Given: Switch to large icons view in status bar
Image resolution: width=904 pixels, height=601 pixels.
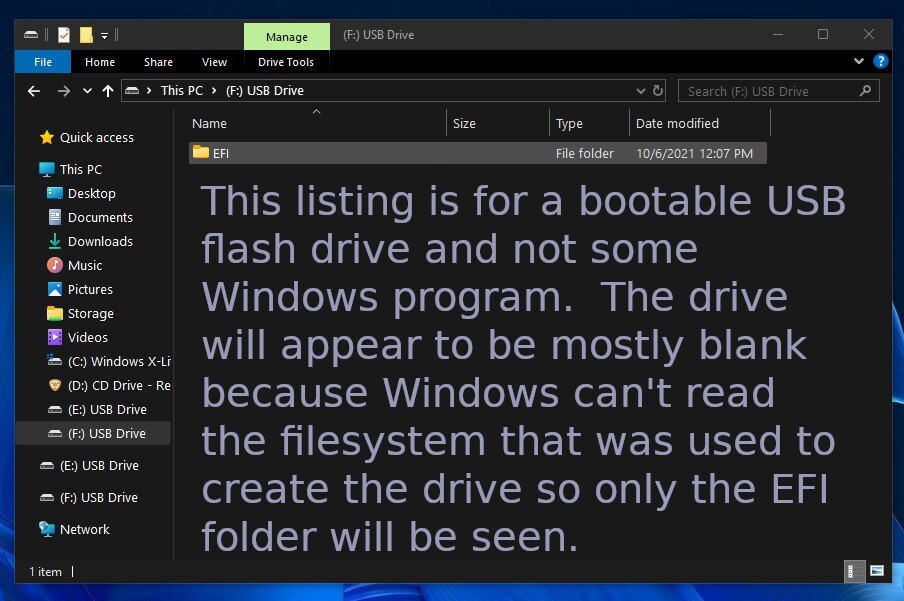Looking at the screenshot, I should (x=877, y=572).
